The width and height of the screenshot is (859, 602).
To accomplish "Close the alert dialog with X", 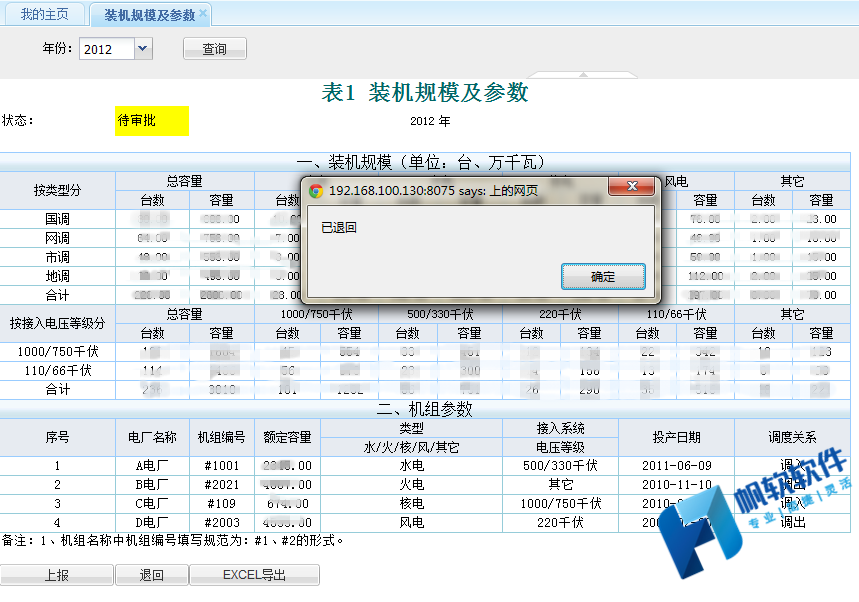I will pyautogui.click(x=632, y=186).
